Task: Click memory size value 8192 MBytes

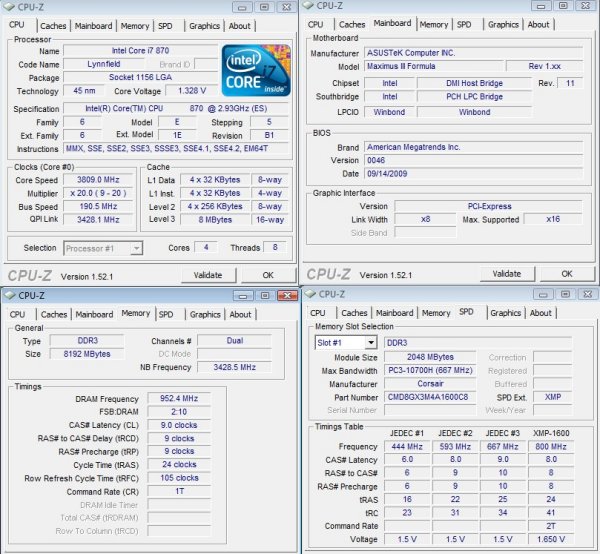Action: click(x=87, y=354)
